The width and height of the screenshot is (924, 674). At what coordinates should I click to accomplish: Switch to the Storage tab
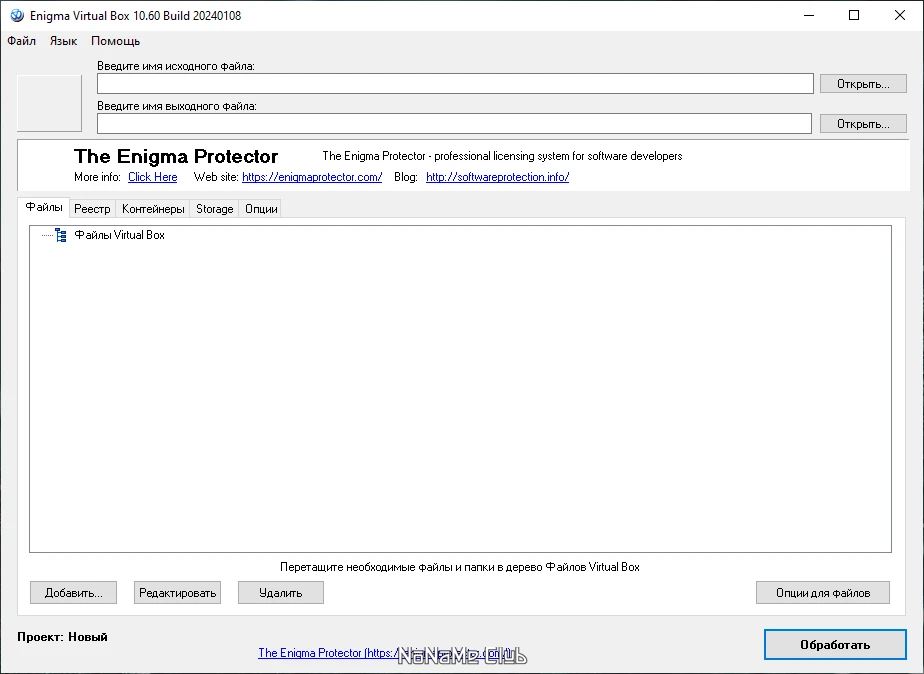(x=214, y=209)
